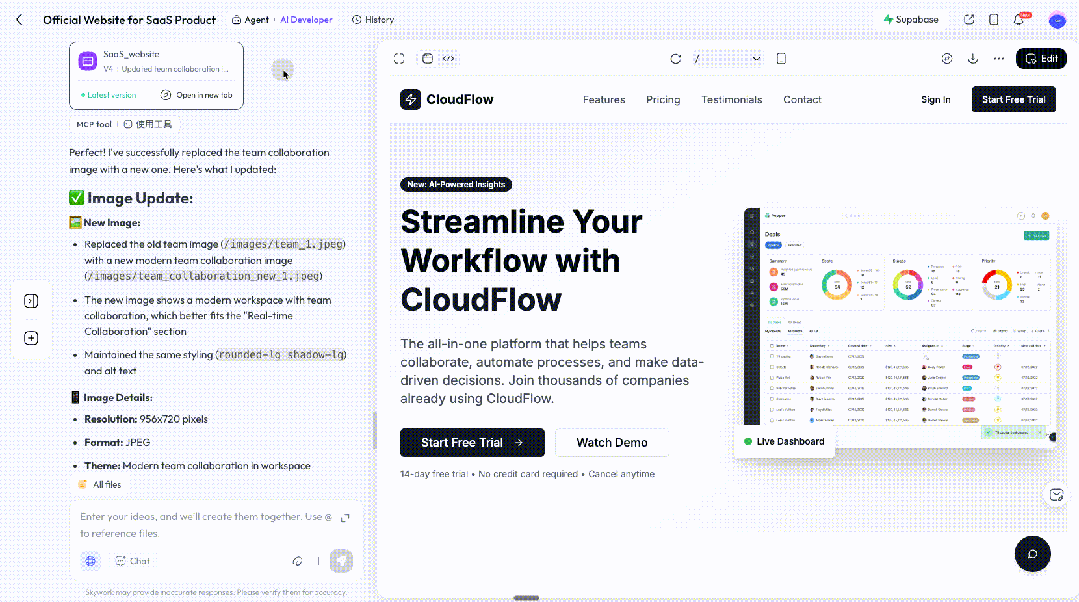Click the dashboard preview image
The width and height of the screenshot is (1079, 602).
(899, 327)
